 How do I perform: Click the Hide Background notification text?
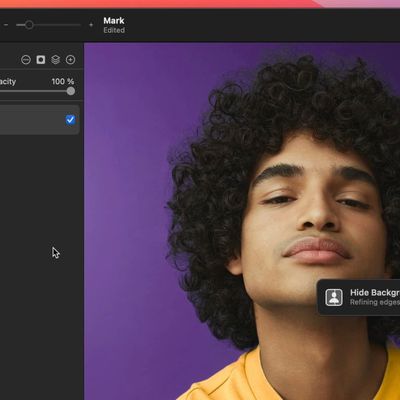point(375,293)
